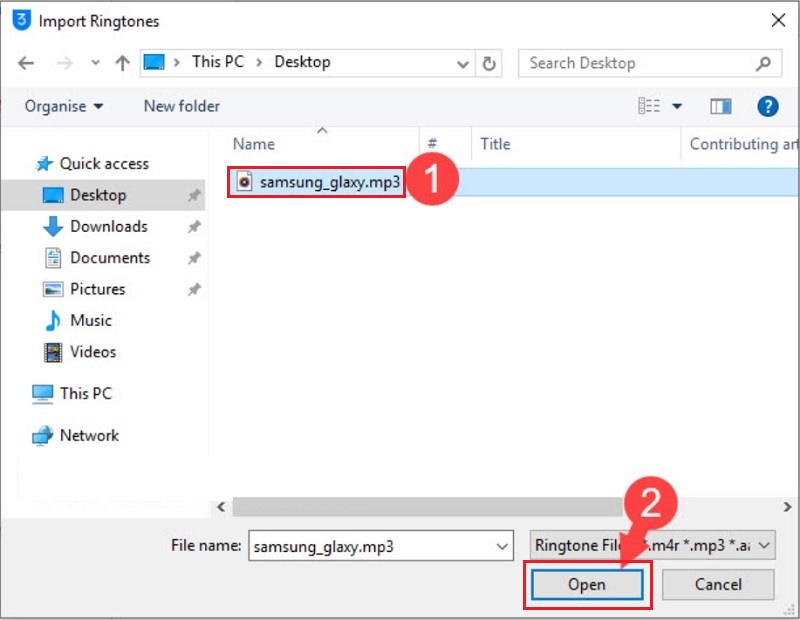
Task: Expand the File name history dropdown
Action: coord(502,546)
